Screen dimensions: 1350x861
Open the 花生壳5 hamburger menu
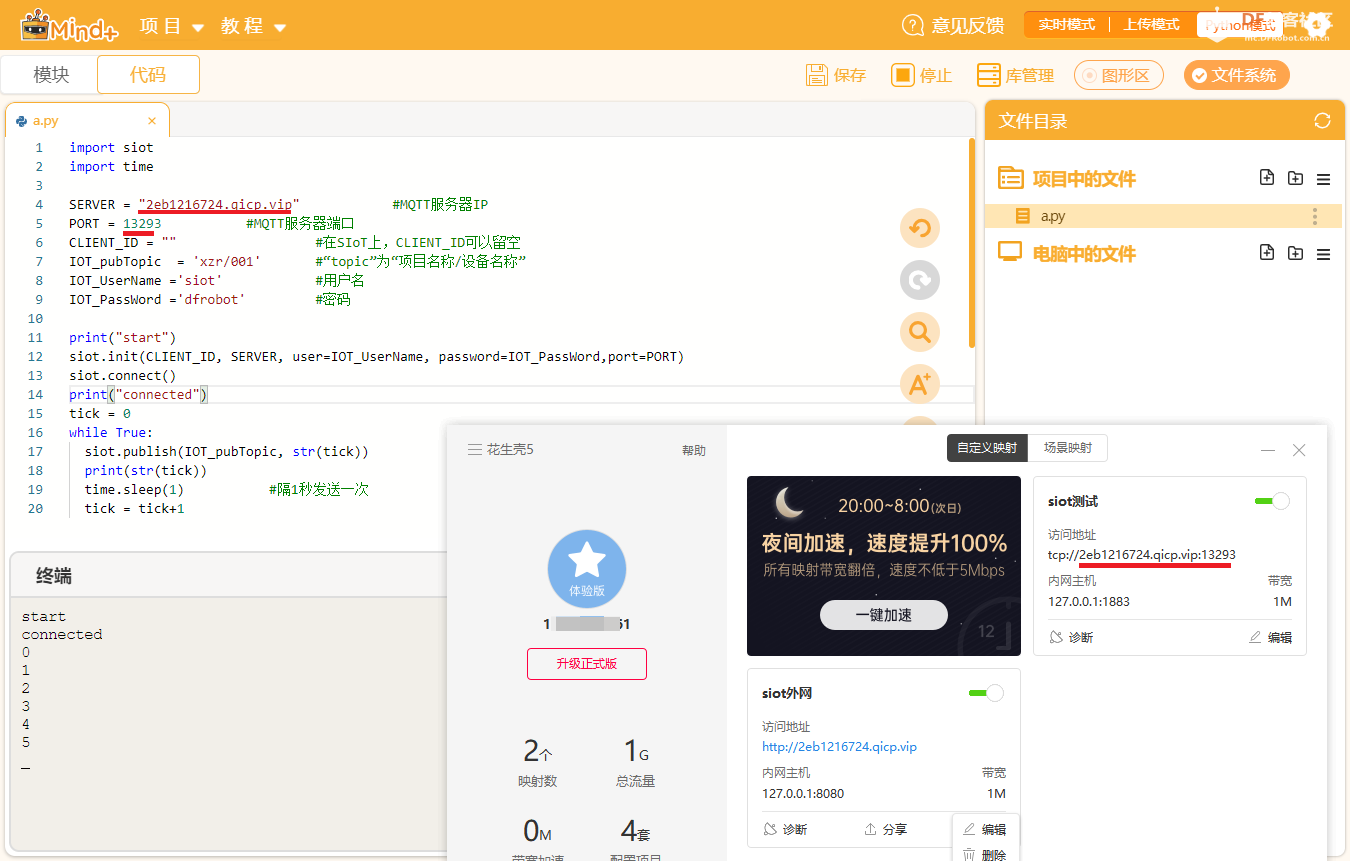tap(475, 450)
